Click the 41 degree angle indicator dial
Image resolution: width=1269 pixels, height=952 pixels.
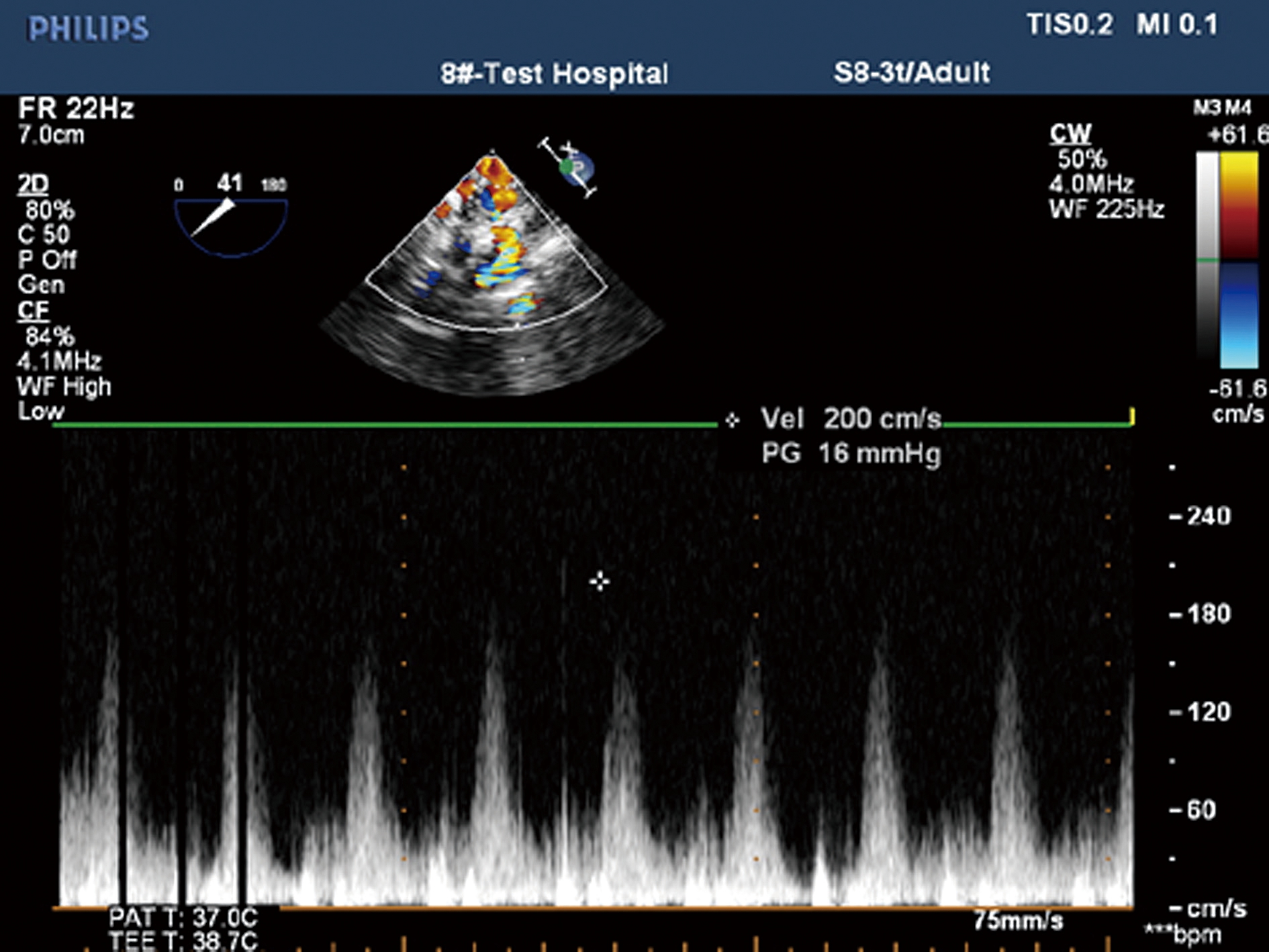pos(231,217)
